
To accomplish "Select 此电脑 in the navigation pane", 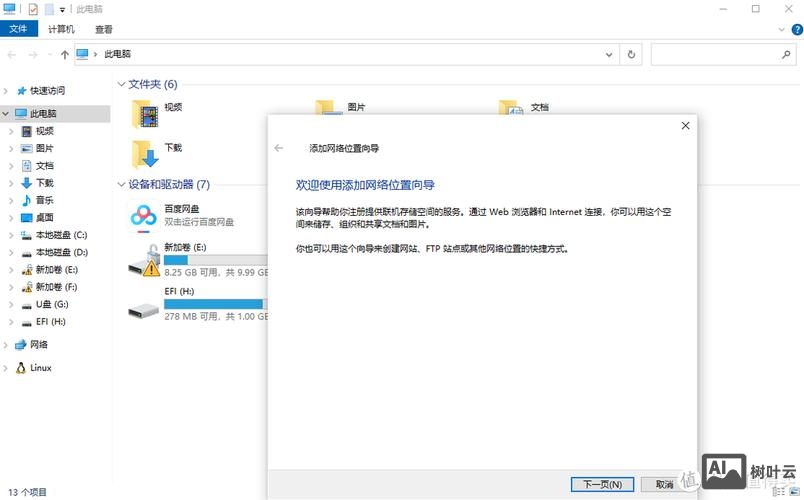I will (43, 113).
